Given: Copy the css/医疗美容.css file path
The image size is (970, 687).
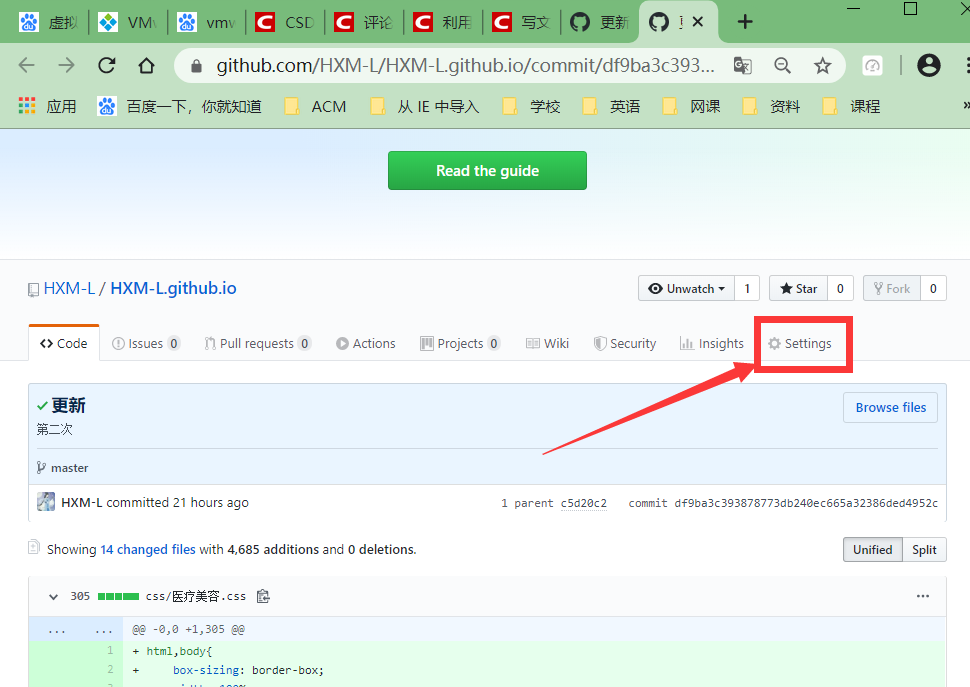Looking at the screenshot, I should click(264, 596).
